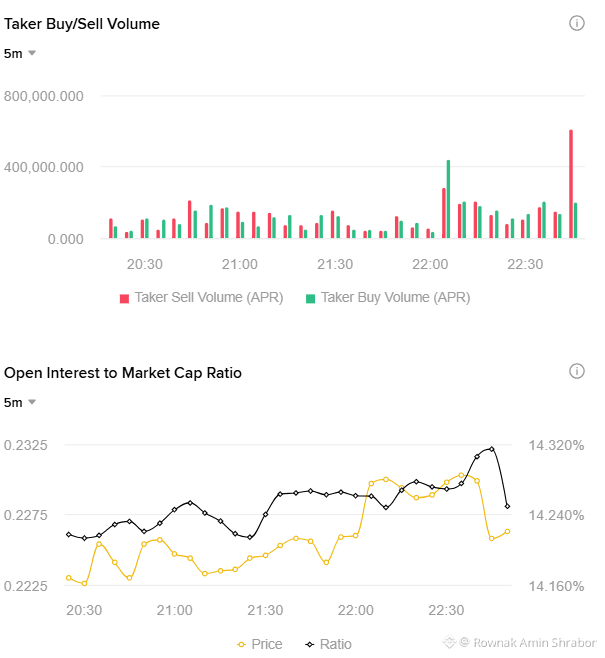Click the 0.2225 price axis label

(26, 586)
